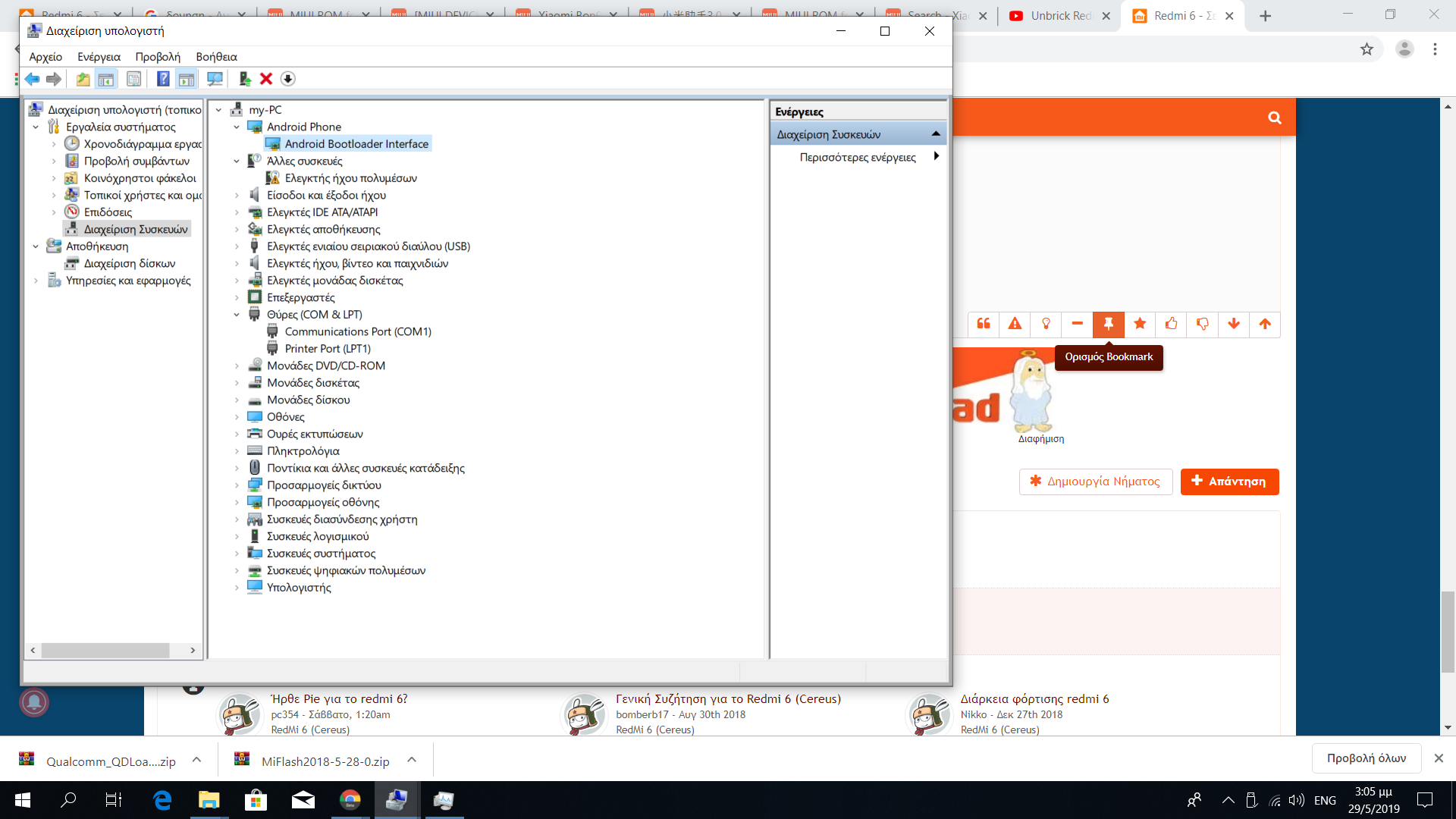Click the disable device down-arrow icon
This screenshot has height=819, width=1456.
pyautogui.click(x=287, y=79)
